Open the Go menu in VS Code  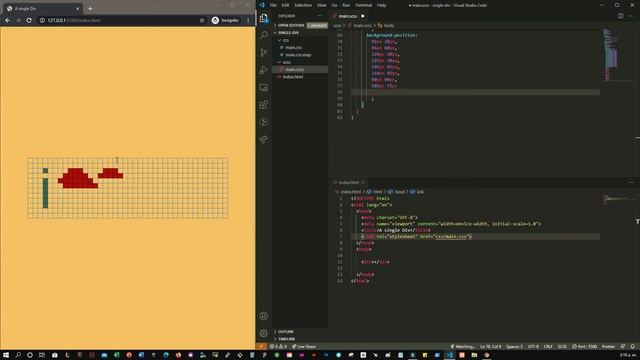[334, 5]
